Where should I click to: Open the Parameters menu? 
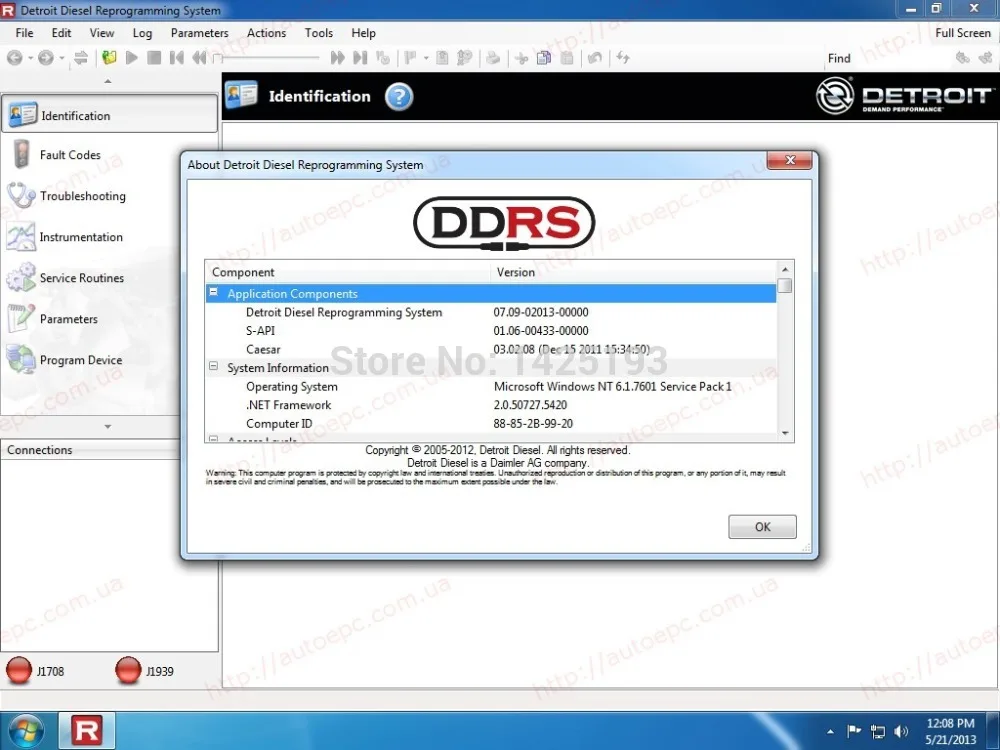coord(199,33)
